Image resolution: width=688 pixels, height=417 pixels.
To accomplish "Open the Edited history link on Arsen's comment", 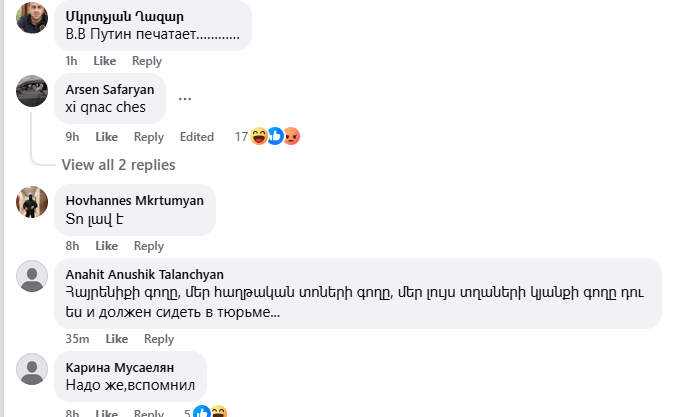I will tap(197, 137).
